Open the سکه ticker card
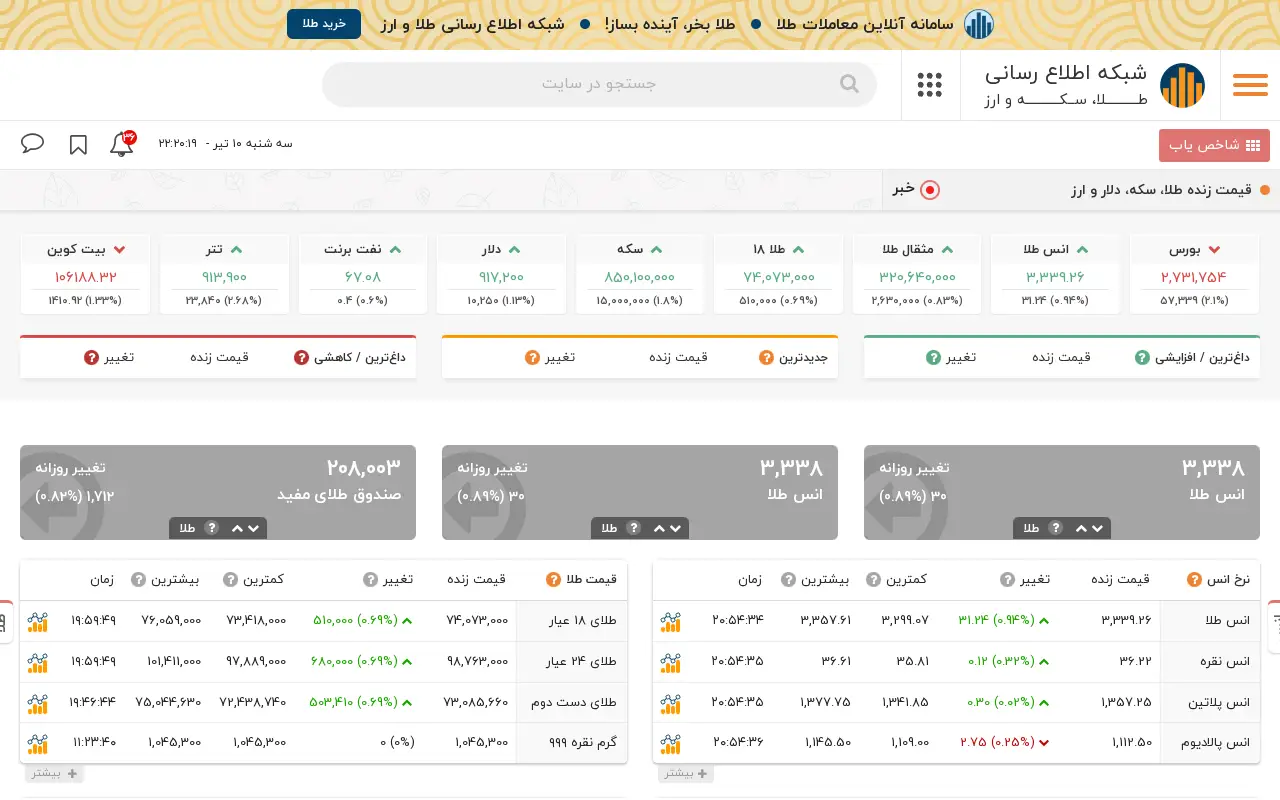The image size is (1280, 800). point(640,274)
